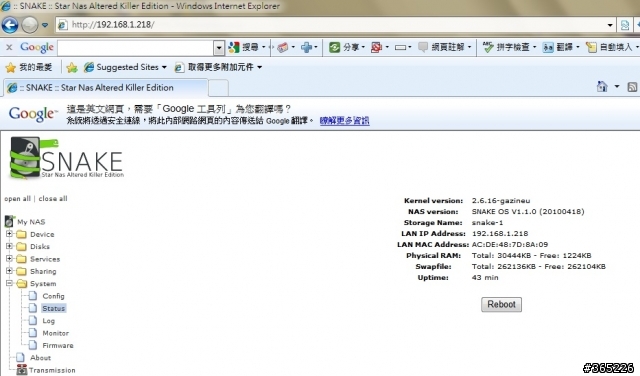Open the Firmware page in System

click(x=58, y=345)
